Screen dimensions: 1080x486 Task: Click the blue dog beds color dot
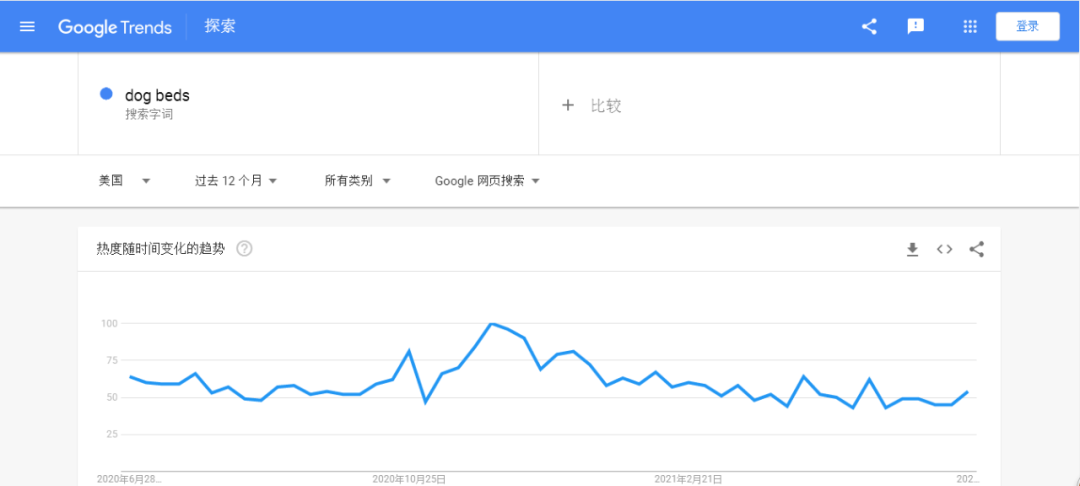[106, 94]
